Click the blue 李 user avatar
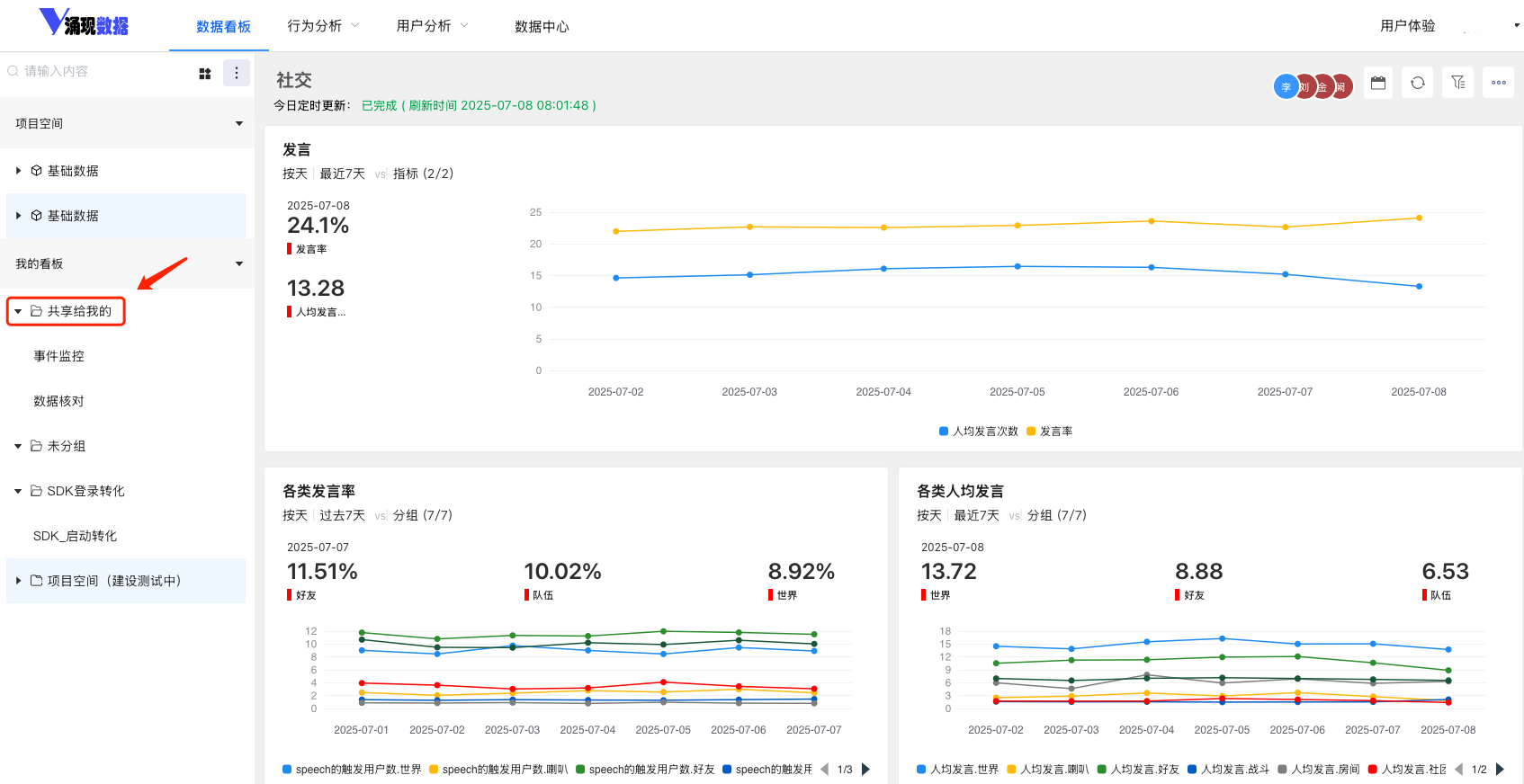The width and height of the screenshot is (1524, 784). pyautogui.click(x=1286, y=86)
